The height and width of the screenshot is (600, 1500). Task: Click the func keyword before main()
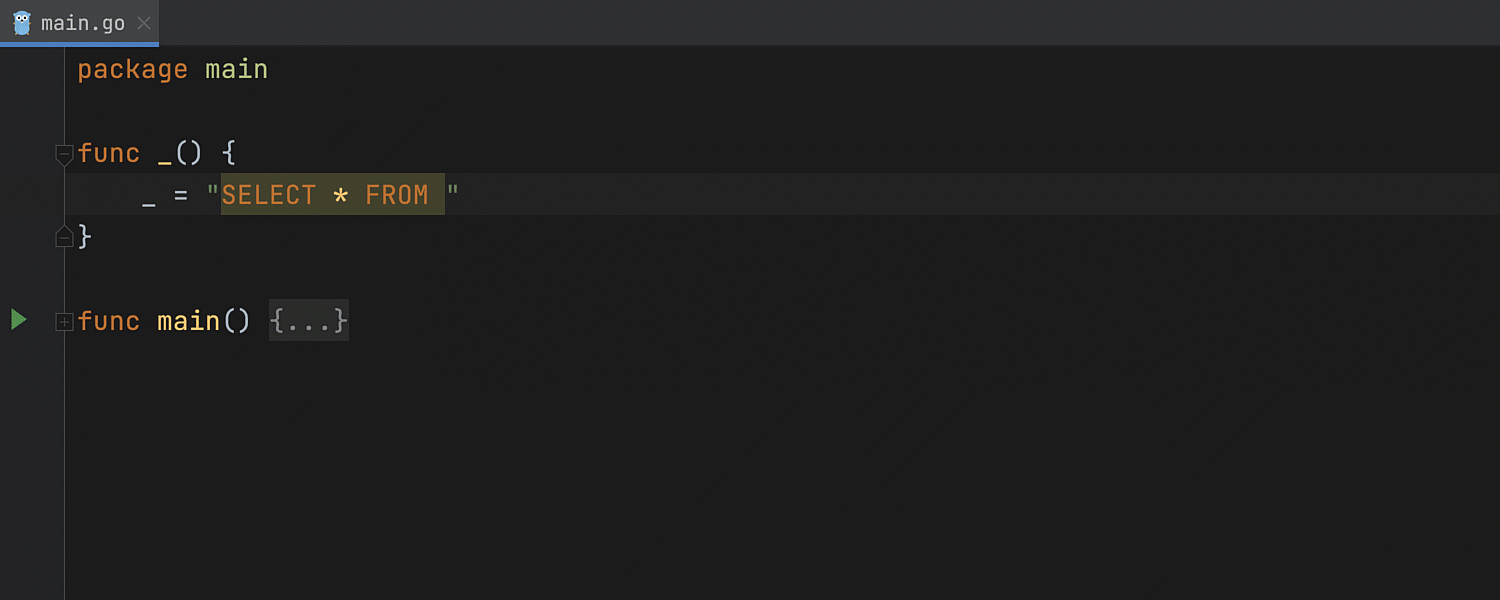(108, 321)
